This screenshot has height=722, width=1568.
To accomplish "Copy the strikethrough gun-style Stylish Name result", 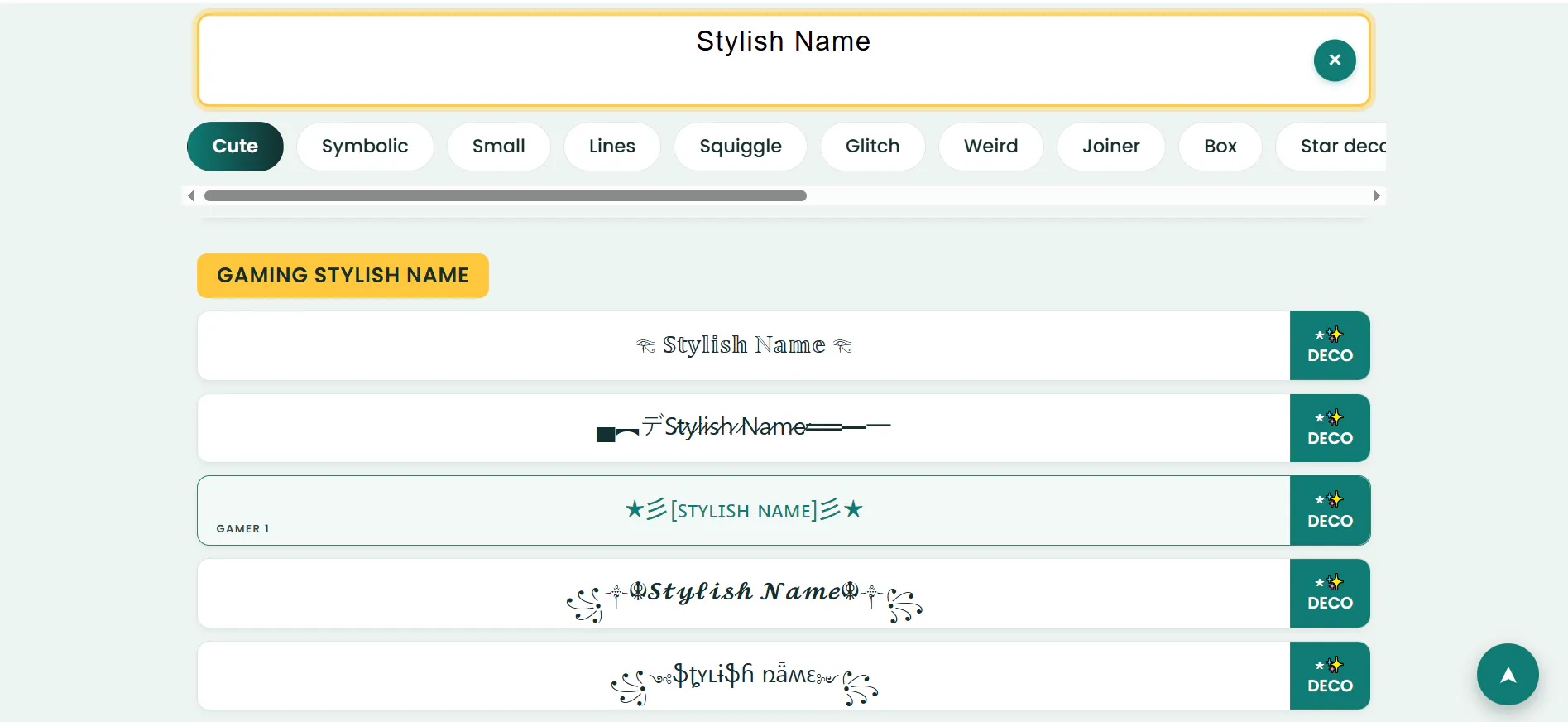I will point(744,428).
